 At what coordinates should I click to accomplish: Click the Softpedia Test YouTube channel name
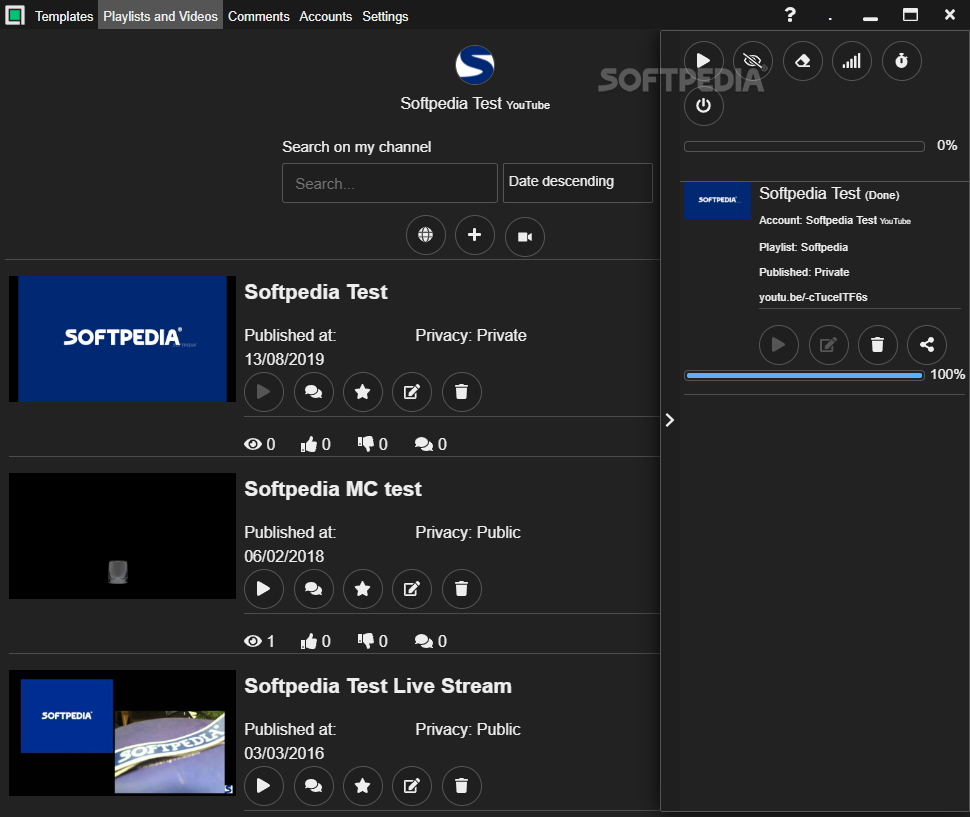[x=474, y=104]
